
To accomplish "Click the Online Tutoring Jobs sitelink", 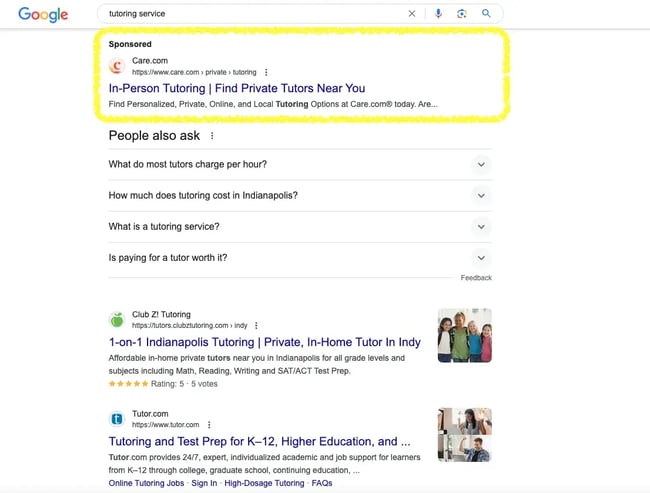I will point(146,483).
